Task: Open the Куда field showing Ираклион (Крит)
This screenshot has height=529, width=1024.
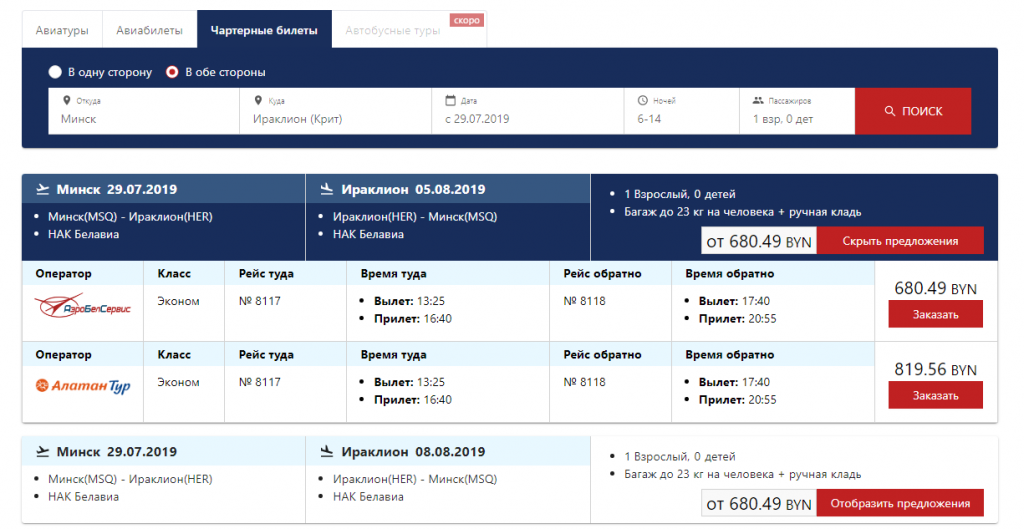Action: coord(336,111)
